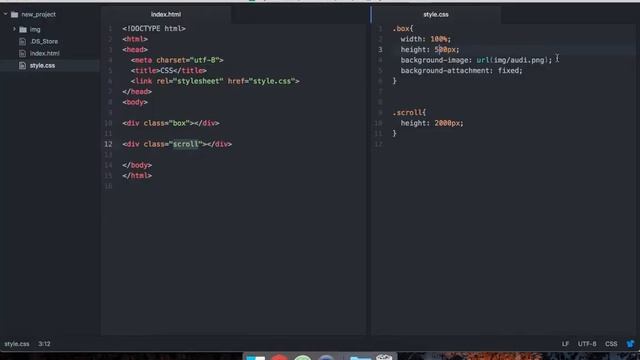
Task: Click the new_project folder icon
Action: (x=15, y=15)
